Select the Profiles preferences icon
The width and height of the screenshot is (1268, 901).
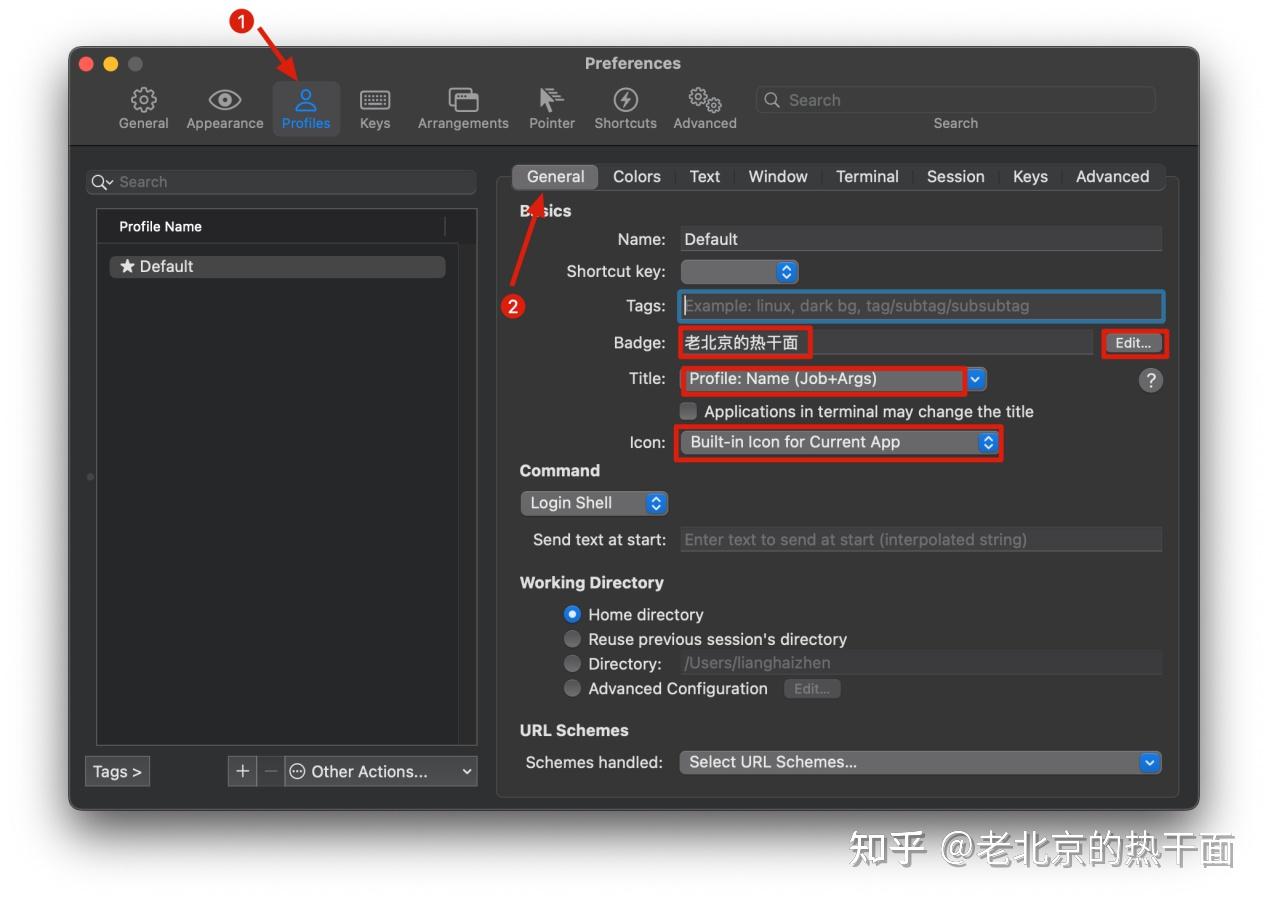click(306, 107)
